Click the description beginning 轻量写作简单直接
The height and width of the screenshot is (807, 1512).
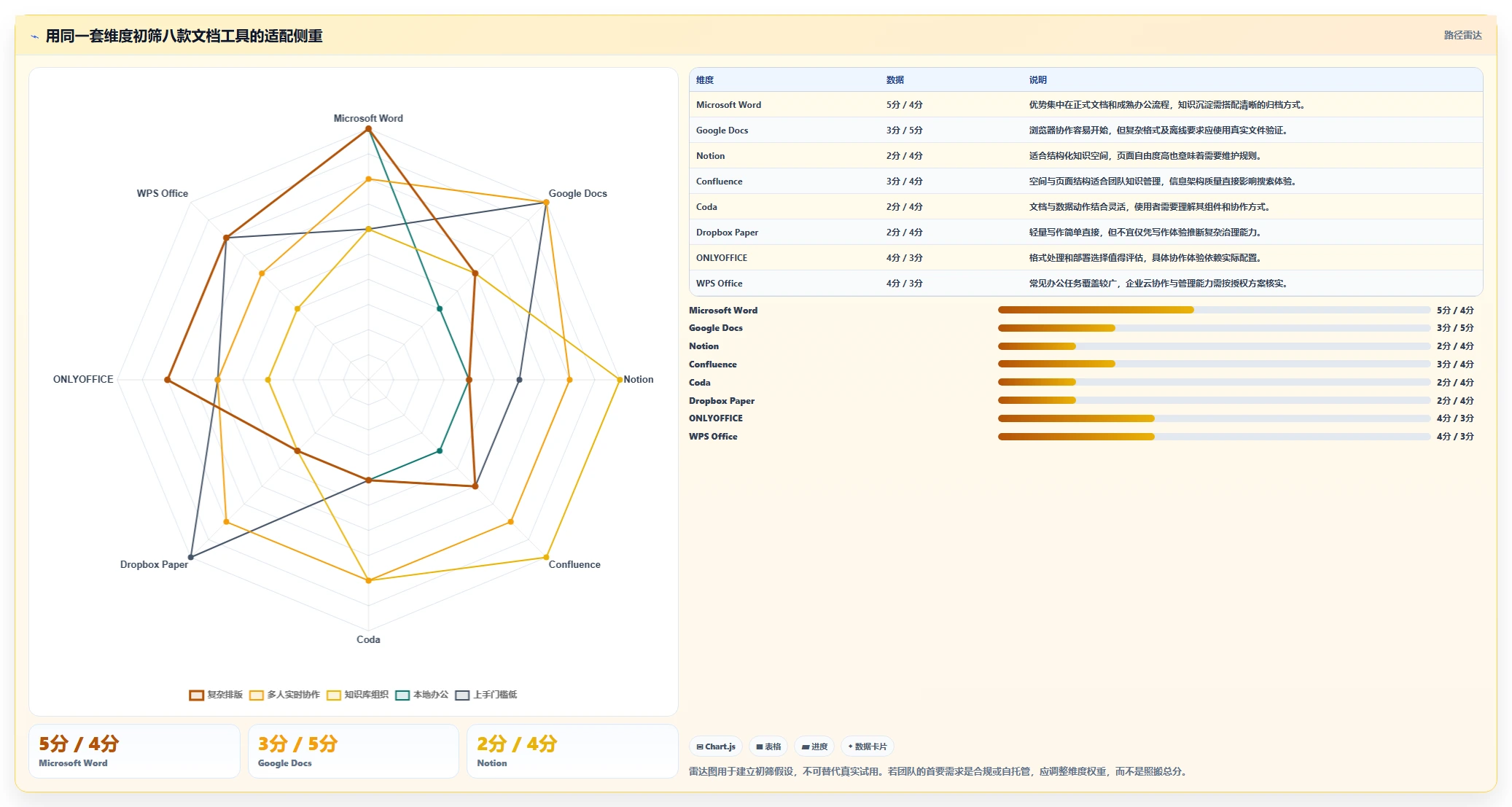point(1145,233)
